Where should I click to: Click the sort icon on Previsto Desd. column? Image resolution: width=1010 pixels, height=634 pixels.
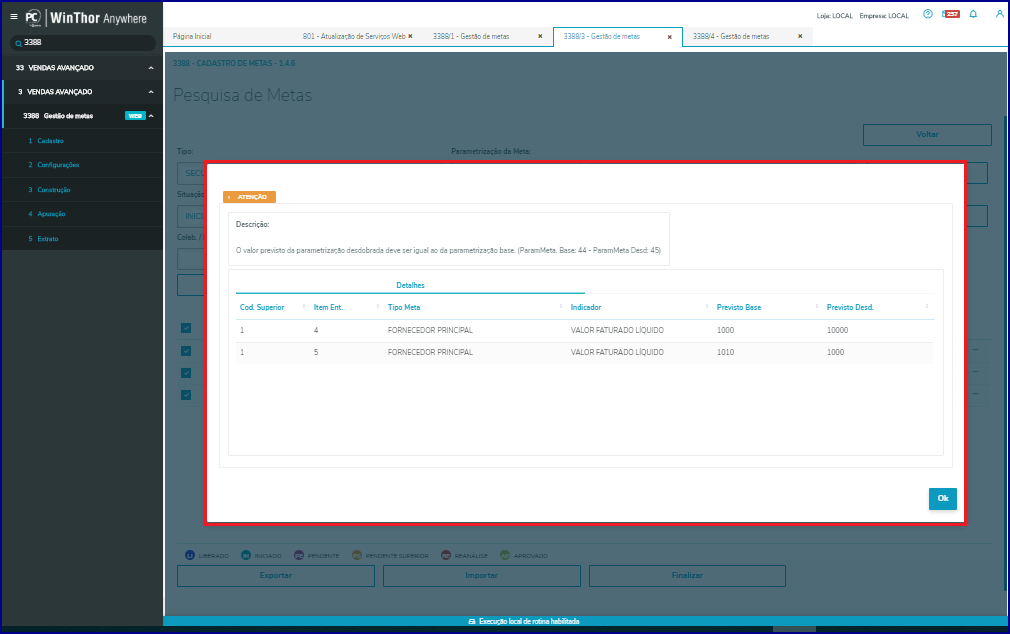pyautogui.click(x=927, y=307)
